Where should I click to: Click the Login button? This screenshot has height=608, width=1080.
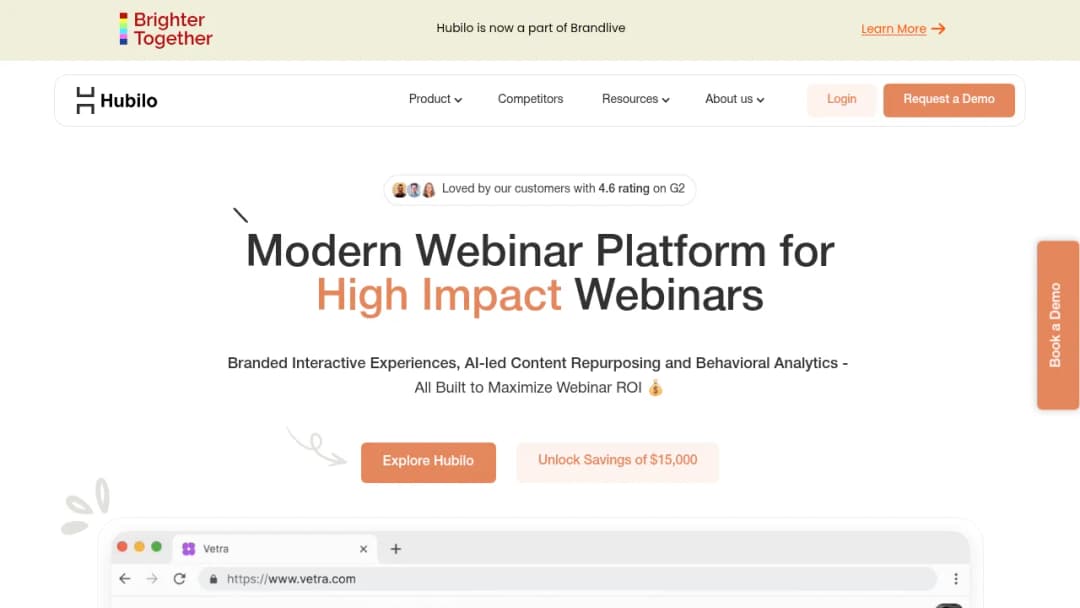[x=842, y=100]
